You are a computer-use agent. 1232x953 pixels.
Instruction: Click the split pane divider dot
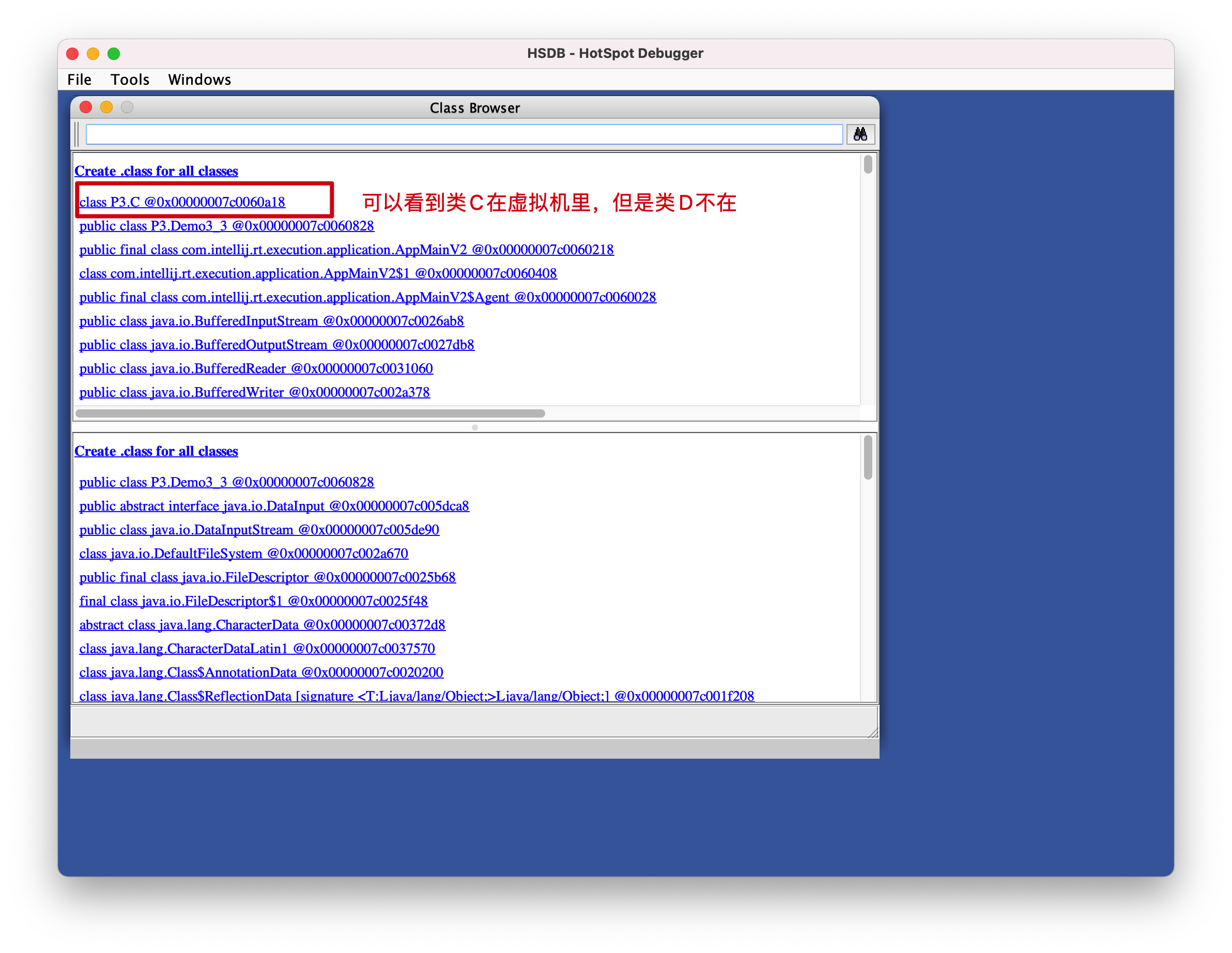pyautogui.click(x=474, y=427)
